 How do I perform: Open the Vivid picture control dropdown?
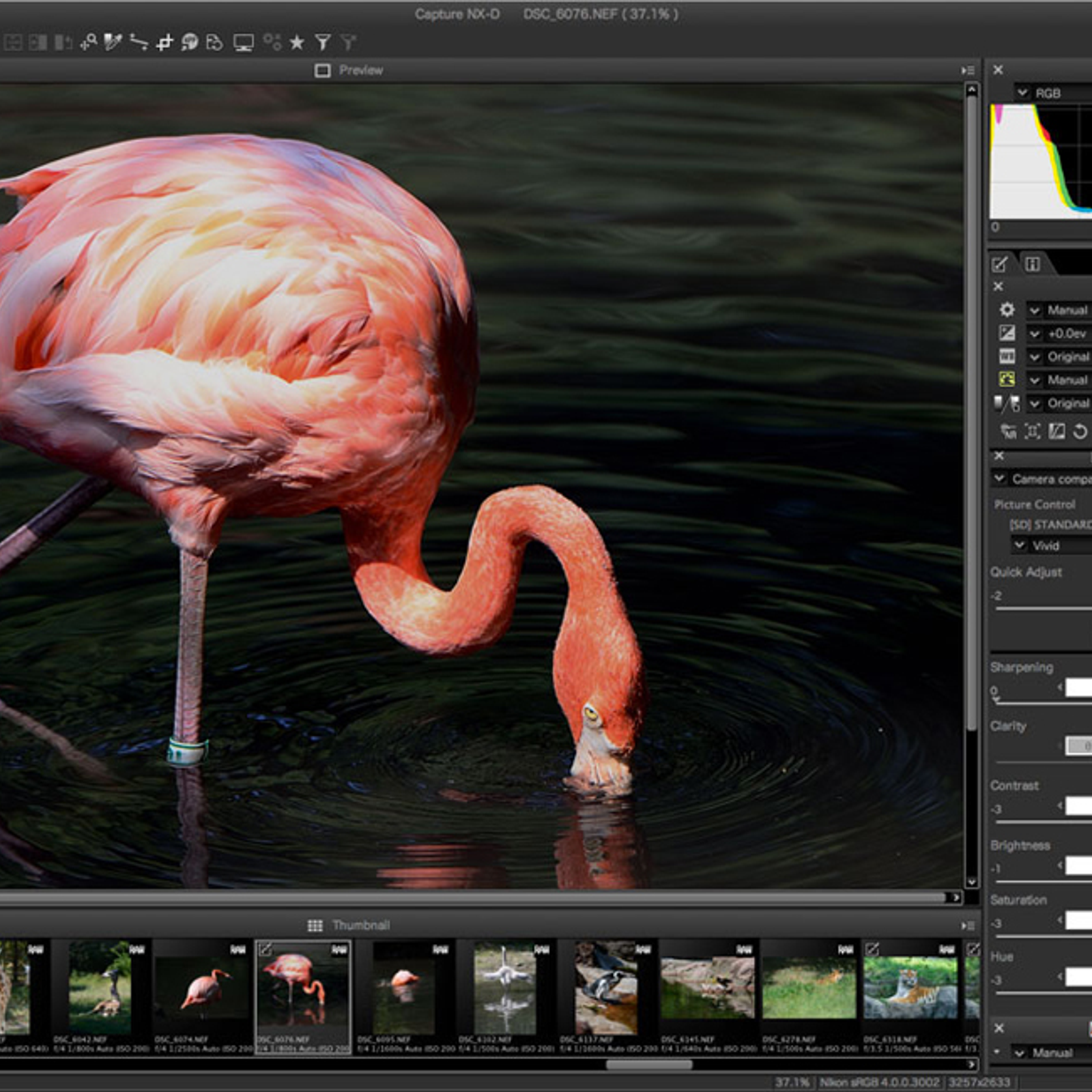click(1019, 545)
